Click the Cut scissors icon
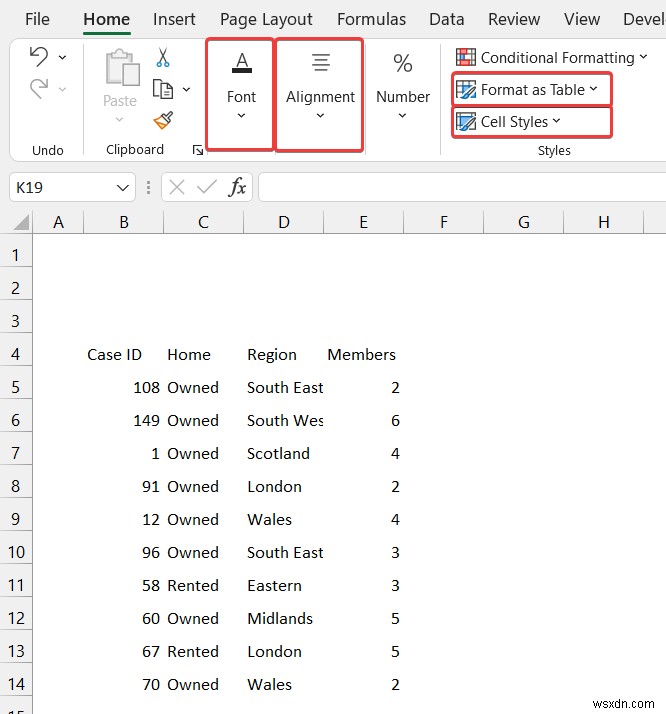Screen dimensions: 666x714 163,58
